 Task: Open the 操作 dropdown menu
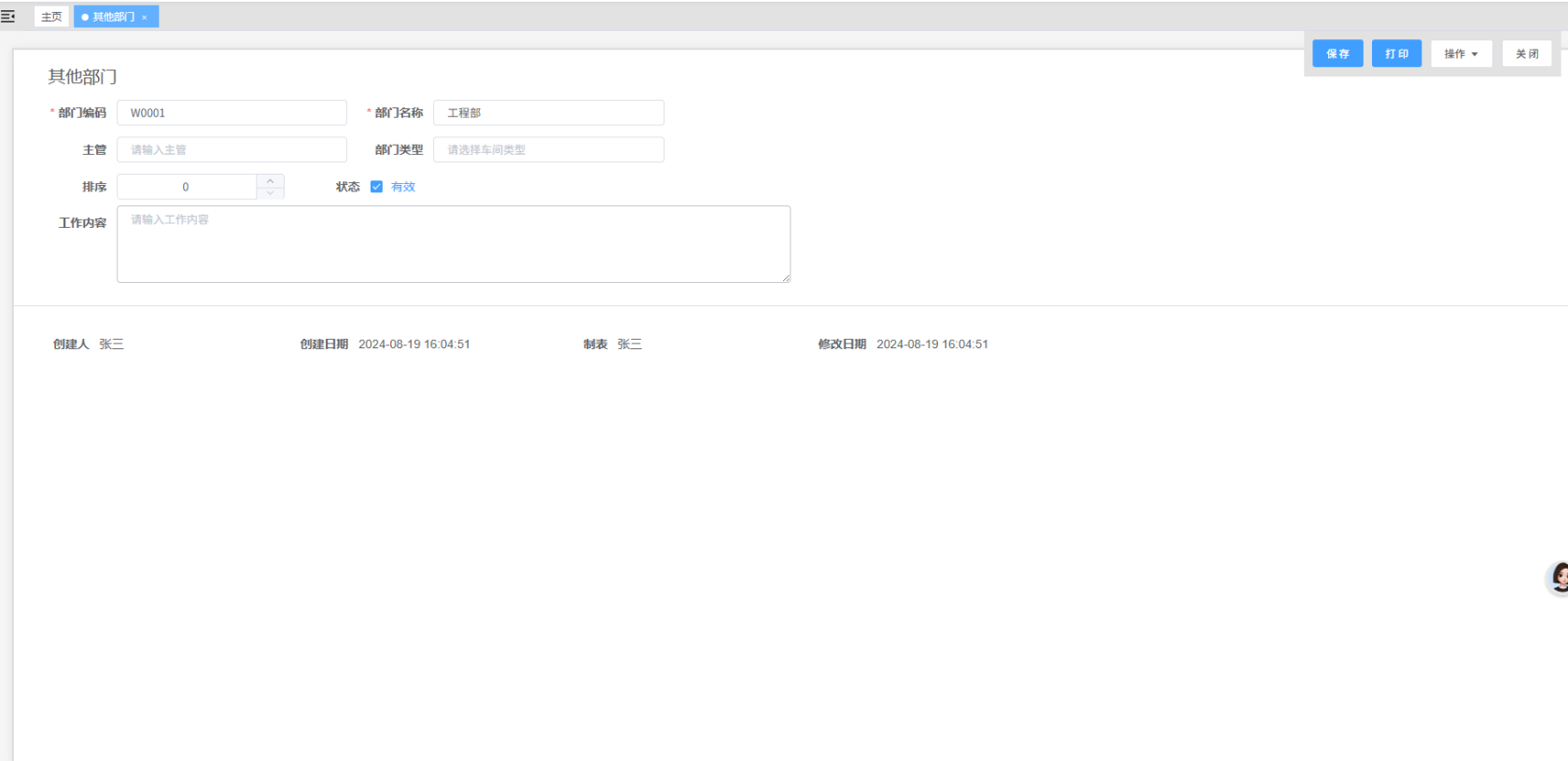[1461, 54]
